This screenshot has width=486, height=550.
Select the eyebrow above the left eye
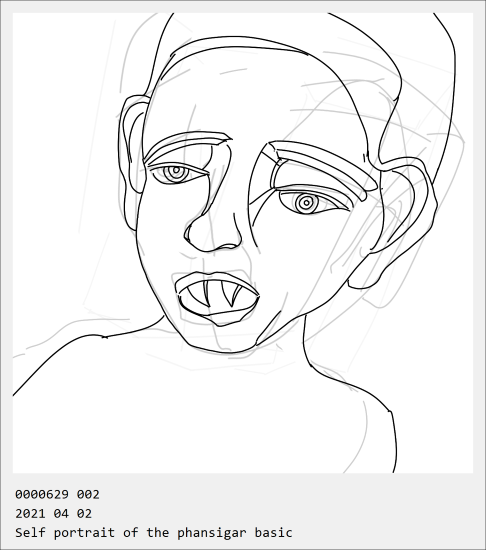[187, 146]
